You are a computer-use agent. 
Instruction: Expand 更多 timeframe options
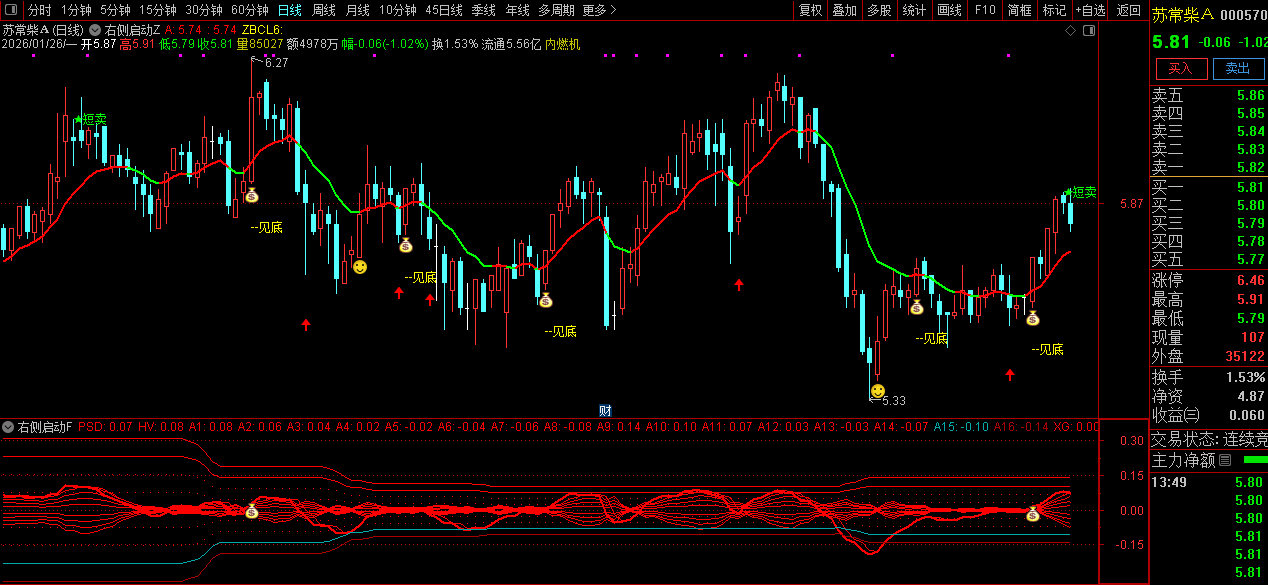(x=598, y=10)
